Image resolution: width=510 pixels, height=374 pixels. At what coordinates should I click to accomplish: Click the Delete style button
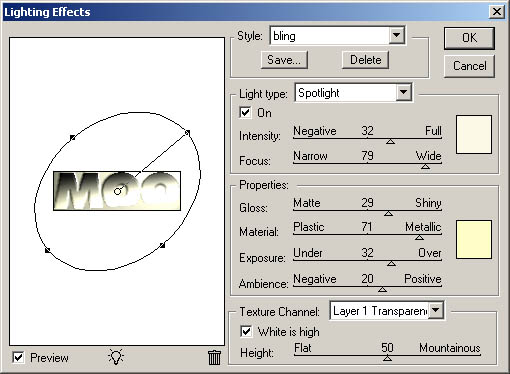pyautogui.click(x=365, y=60)
